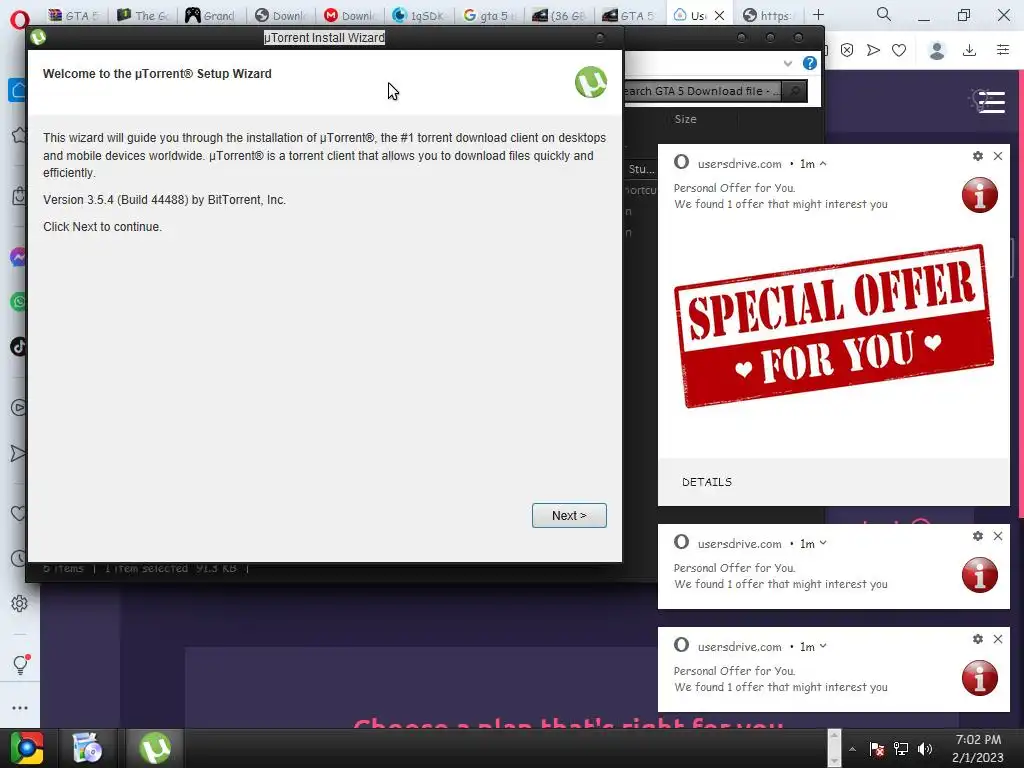Switch to the Google 'gta 5' tab

487,16
